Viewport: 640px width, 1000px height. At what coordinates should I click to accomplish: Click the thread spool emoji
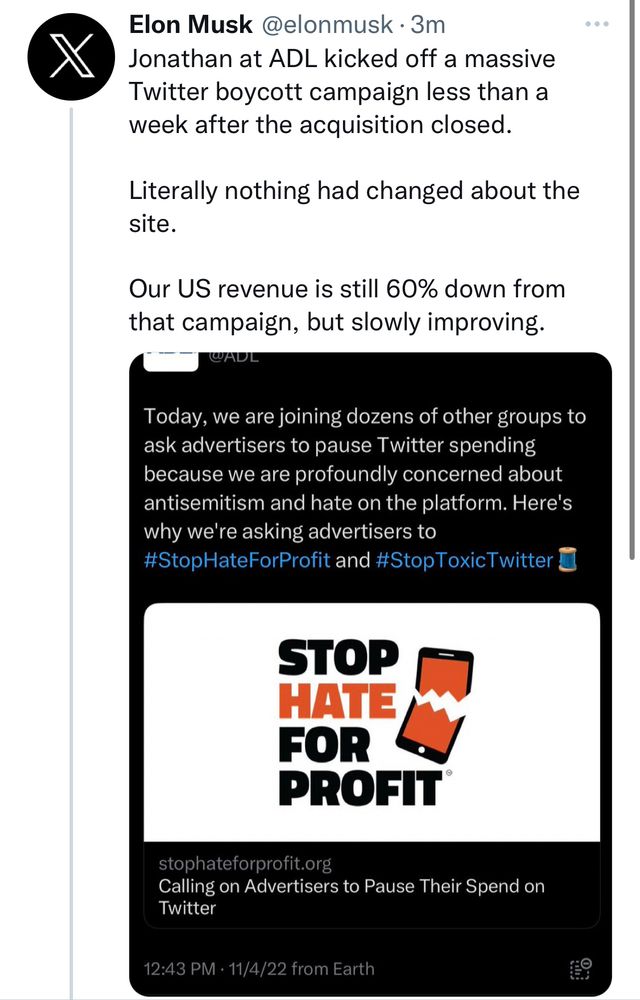(567, 560)
